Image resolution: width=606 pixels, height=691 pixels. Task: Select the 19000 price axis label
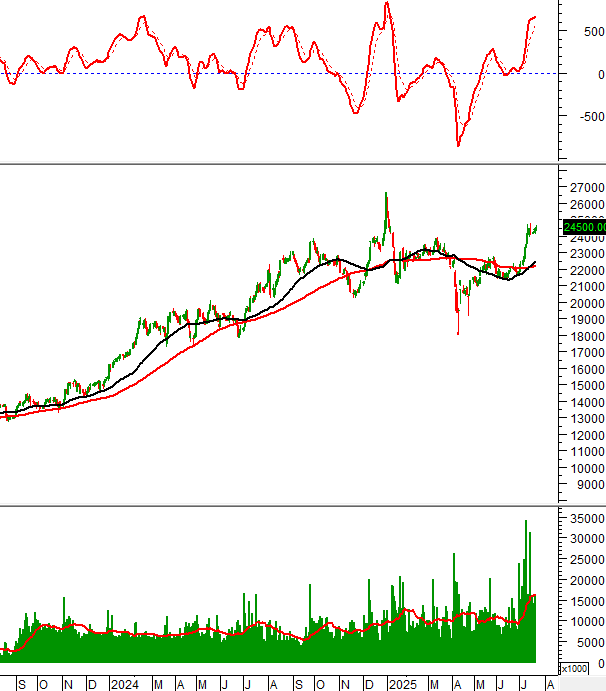587,320
